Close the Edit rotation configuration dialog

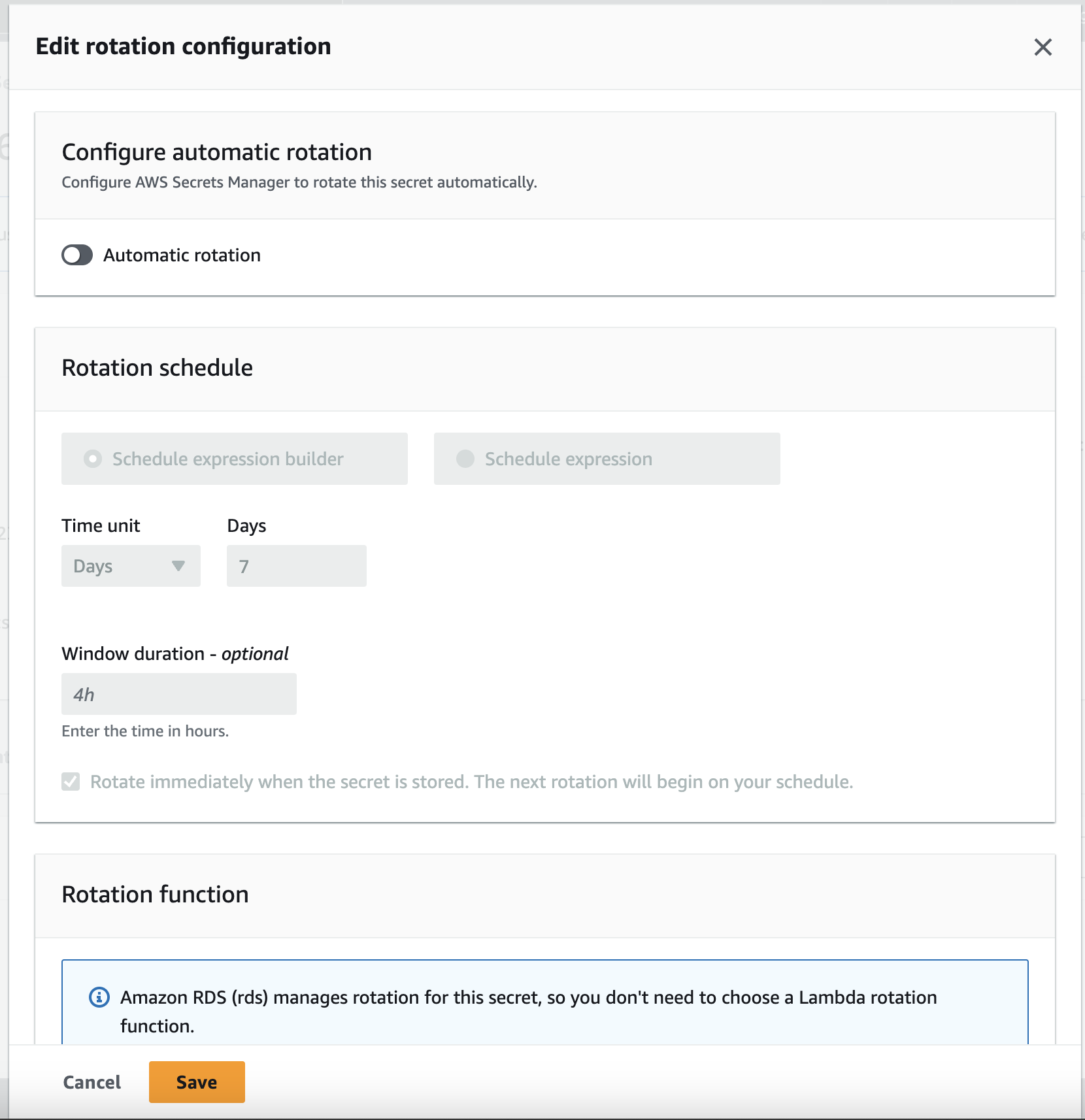click(x=1043, y=47)
